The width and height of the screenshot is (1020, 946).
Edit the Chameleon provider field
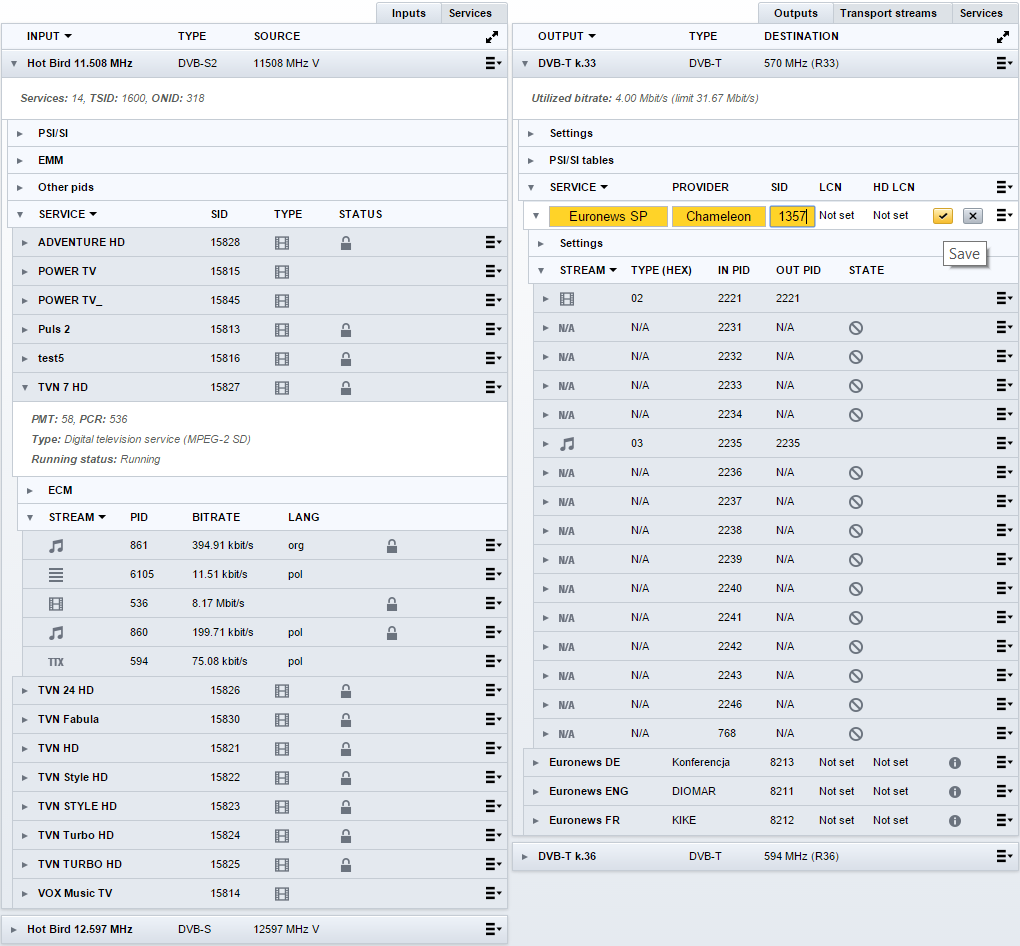pyautogui.click(x=718, y=216)
